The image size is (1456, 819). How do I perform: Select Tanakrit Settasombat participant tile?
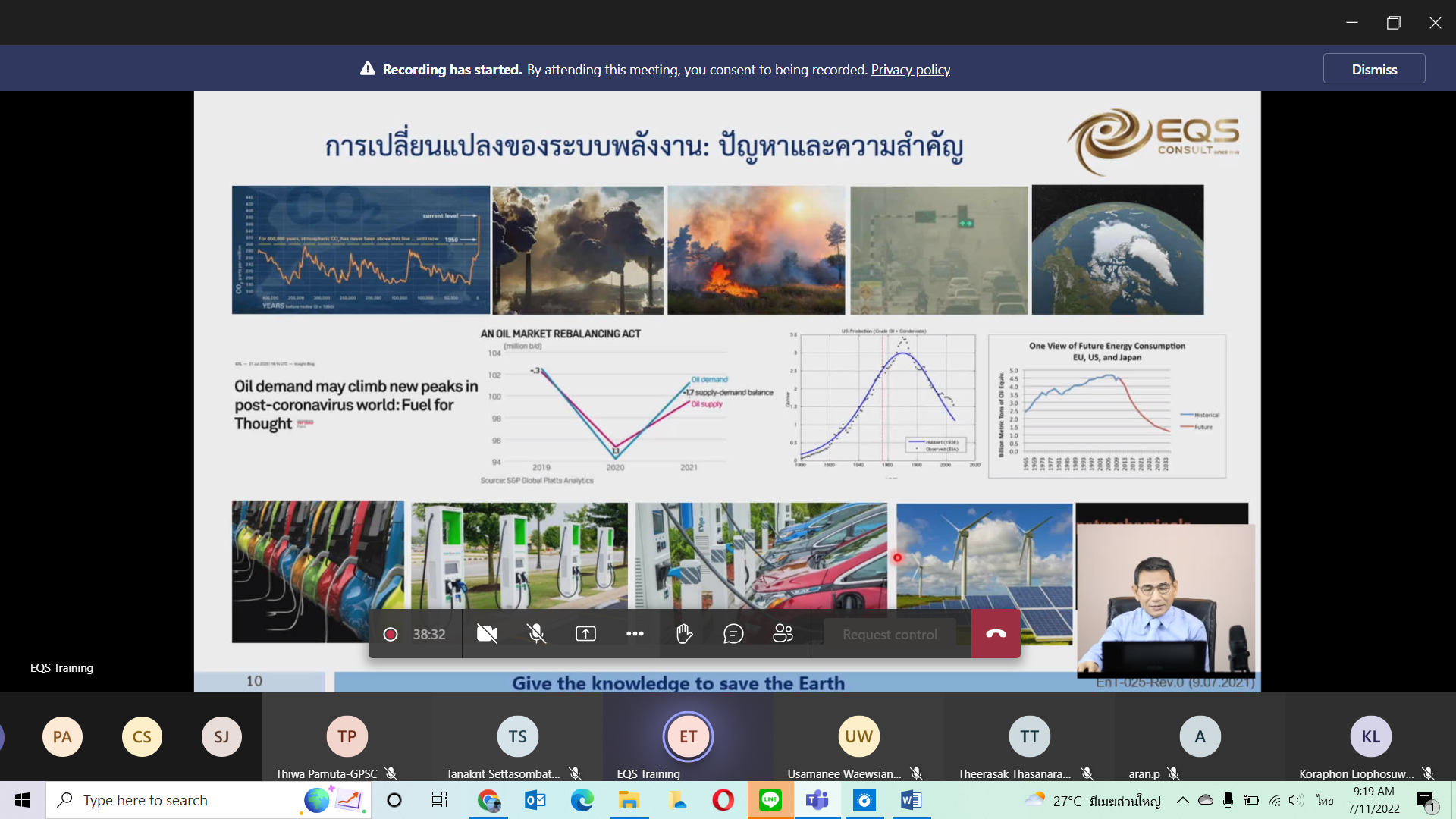click(518, 737)
